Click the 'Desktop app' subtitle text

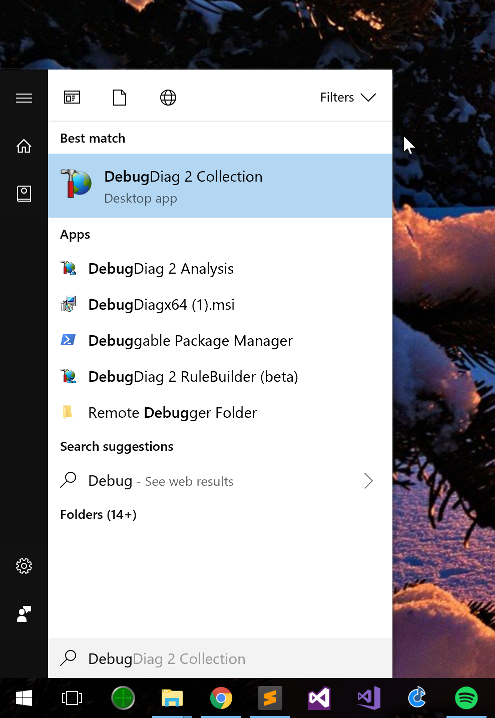coord(141,199)
